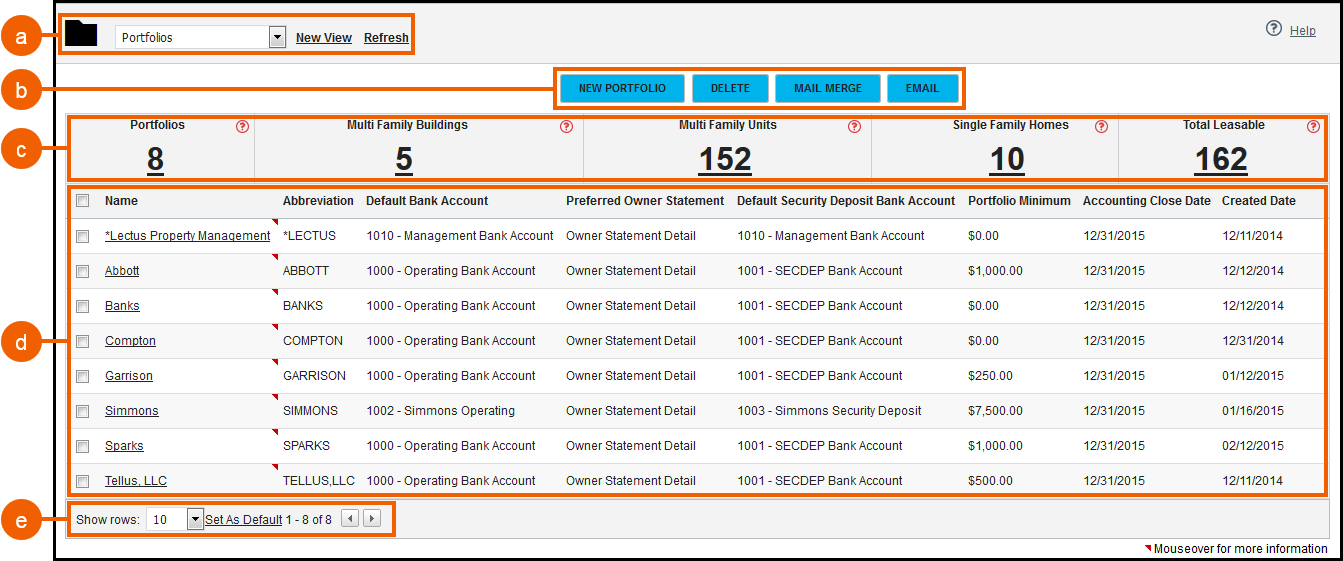The height and width of the screenshot is (561, 1343).
Task: Toggle the select-all checkbox in header
Action: tap(83, 201)
